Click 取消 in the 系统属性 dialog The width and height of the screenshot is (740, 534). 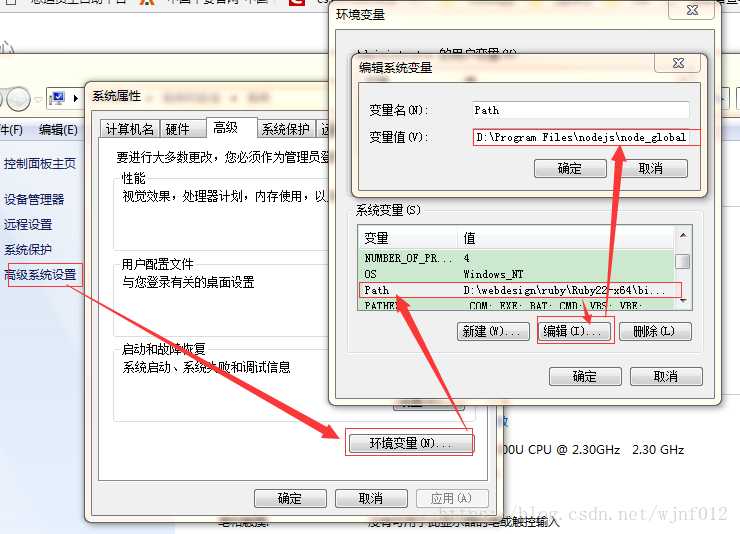(371, 498)
